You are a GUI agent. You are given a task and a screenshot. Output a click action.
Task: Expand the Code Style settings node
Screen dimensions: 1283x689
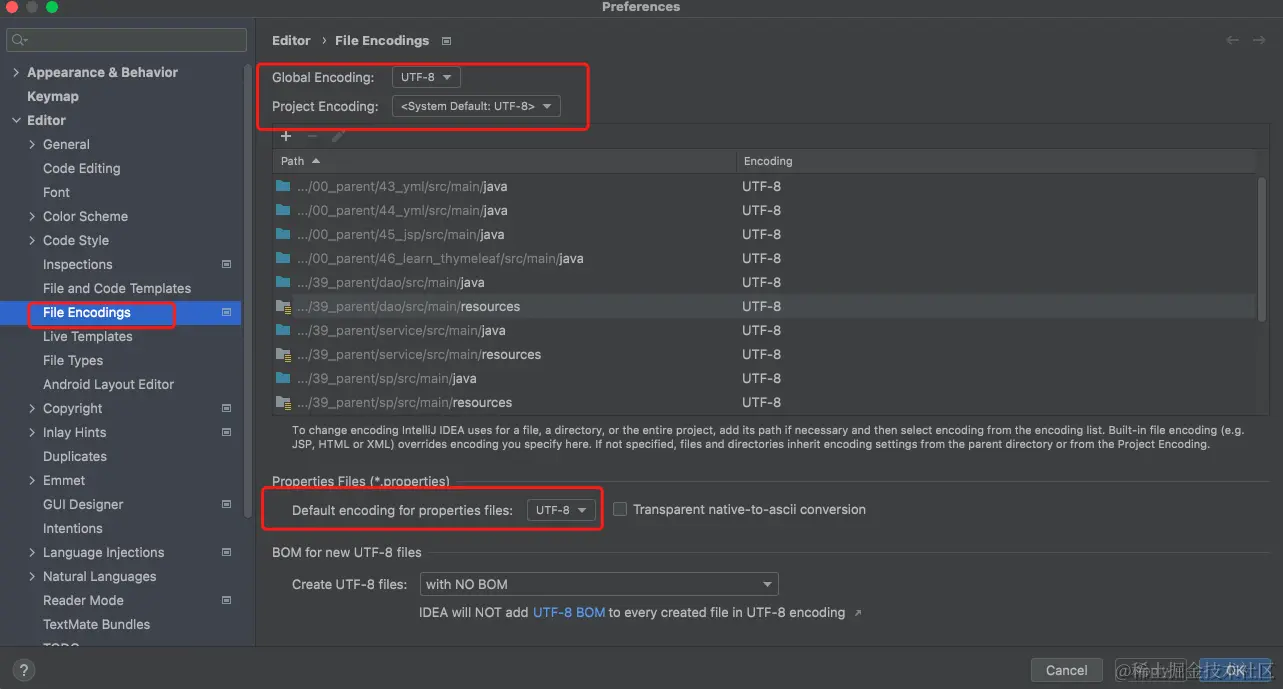[33, 241]
